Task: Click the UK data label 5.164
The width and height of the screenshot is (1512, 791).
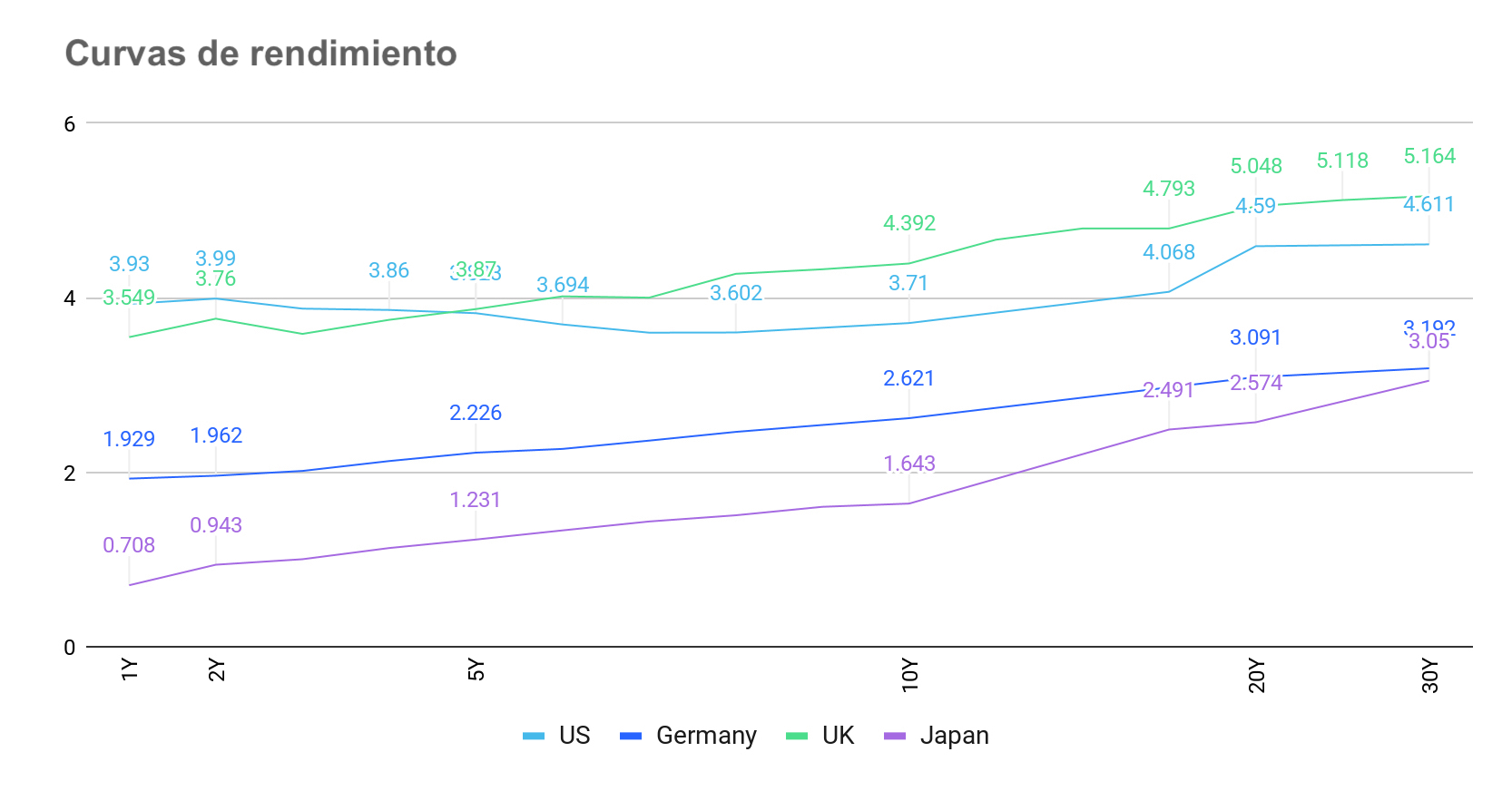Action: tap(1429, 156)
